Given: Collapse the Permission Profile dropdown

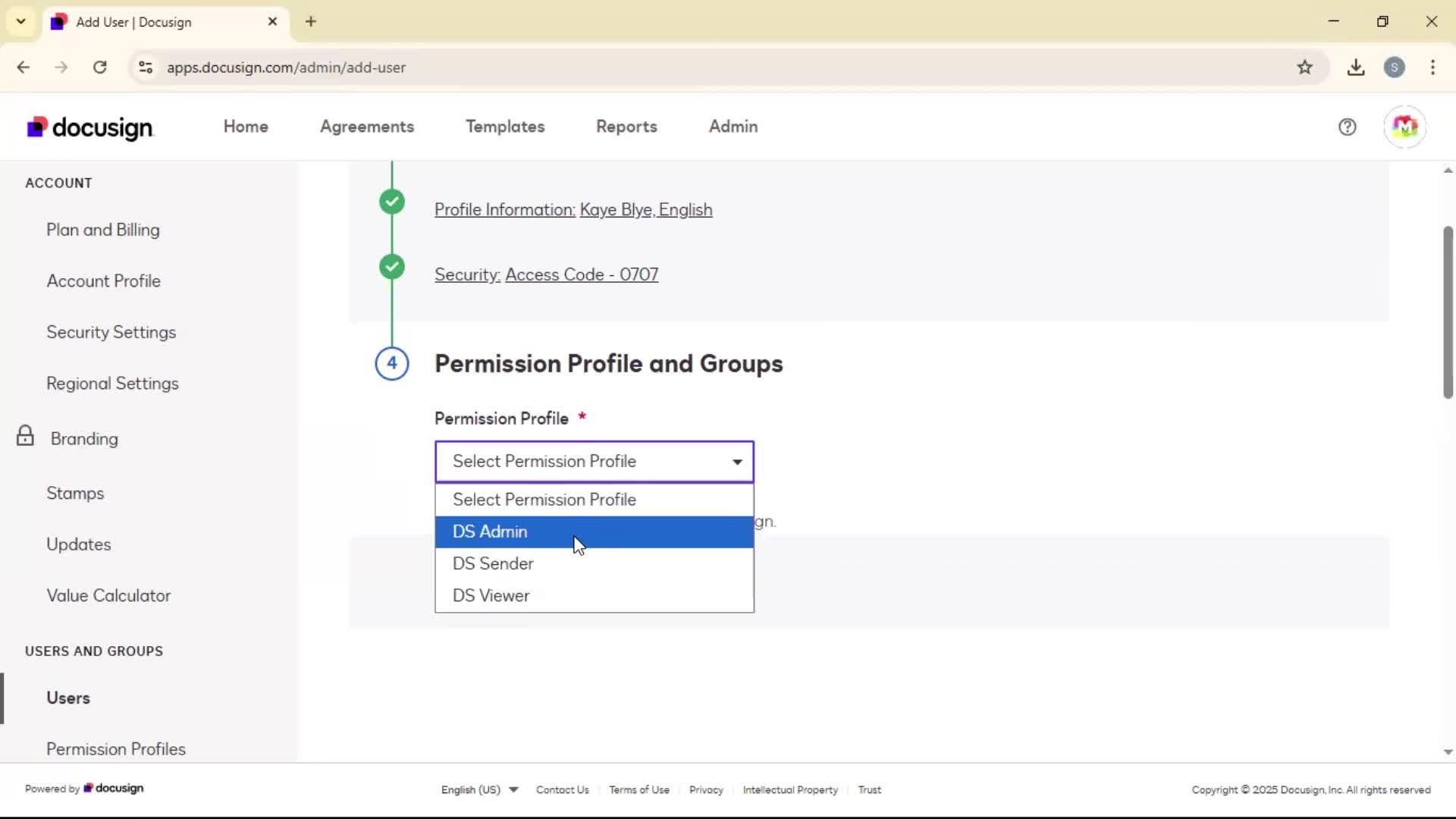Looking at the screenshot, I should 595,462.
